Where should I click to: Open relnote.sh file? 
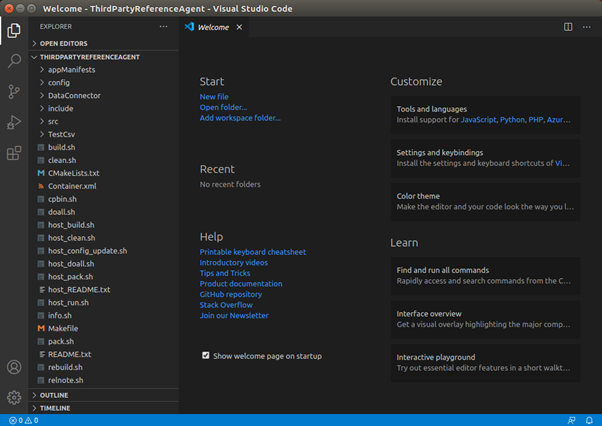[x=104, y=380]
